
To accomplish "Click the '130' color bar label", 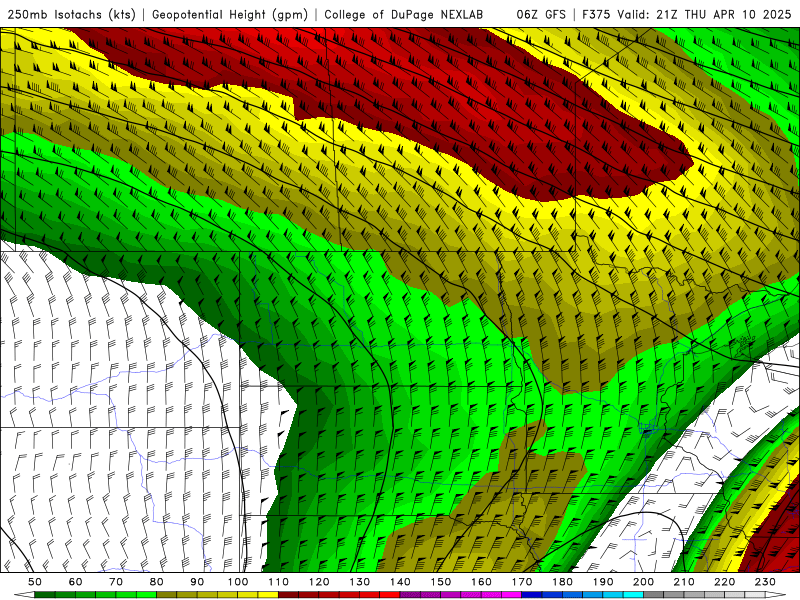I will coord(360,582).
